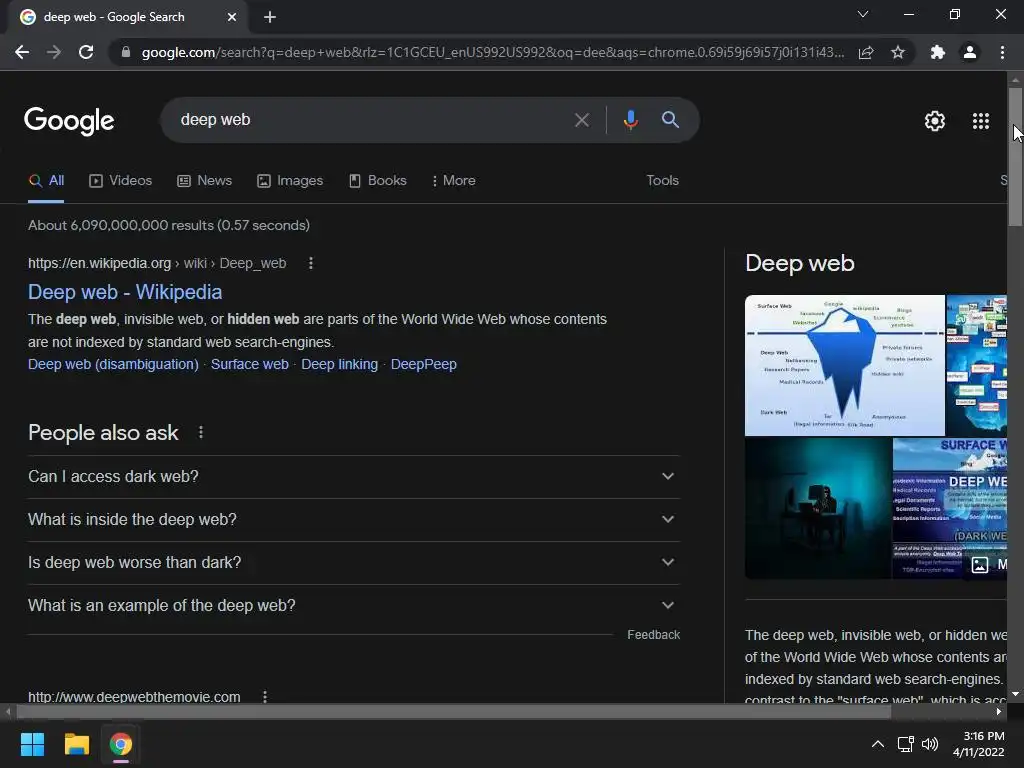Start voice search with microphone icon
The height and width of the screenshot is (768, 1024).
pyautogui.click(x=630, y=120)
